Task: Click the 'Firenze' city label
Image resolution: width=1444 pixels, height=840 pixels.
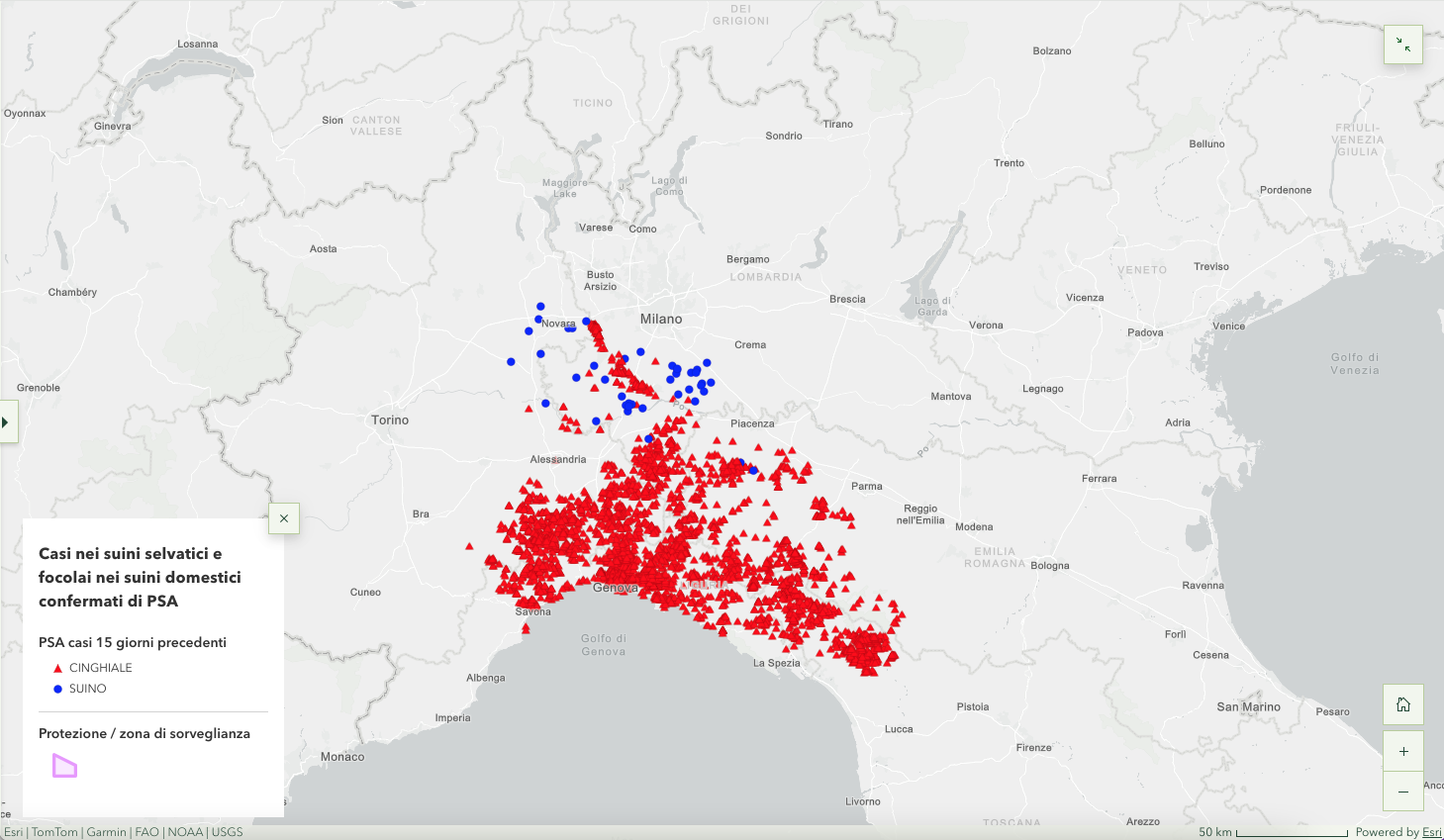Action: pyautogui.click(x=1034, y=747)
